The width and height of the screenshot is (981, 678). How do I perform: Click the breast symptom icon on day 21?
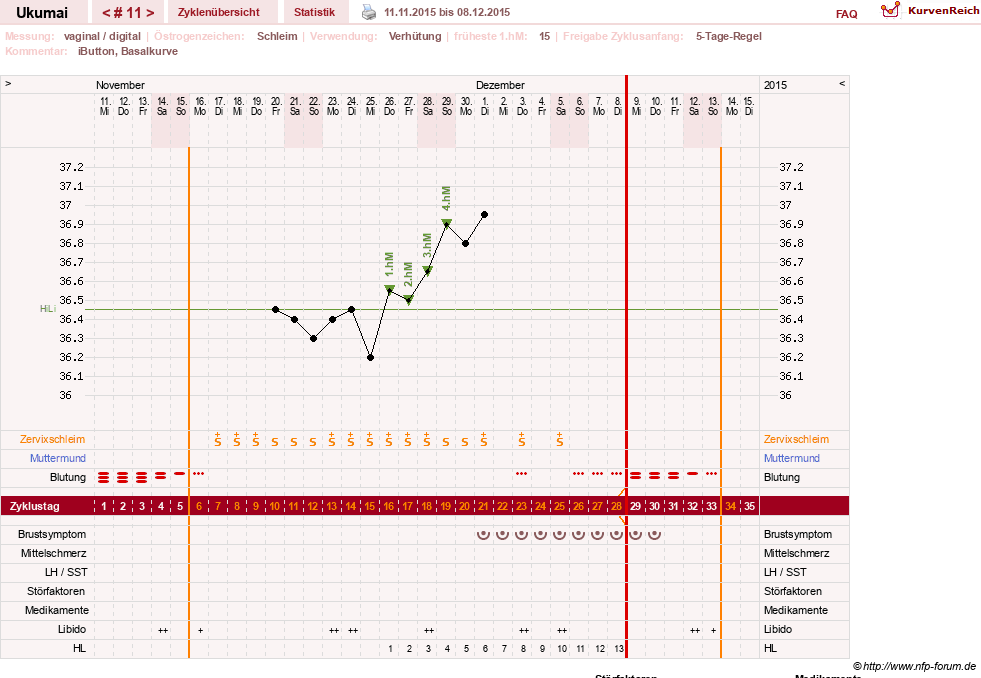point(483,534)
